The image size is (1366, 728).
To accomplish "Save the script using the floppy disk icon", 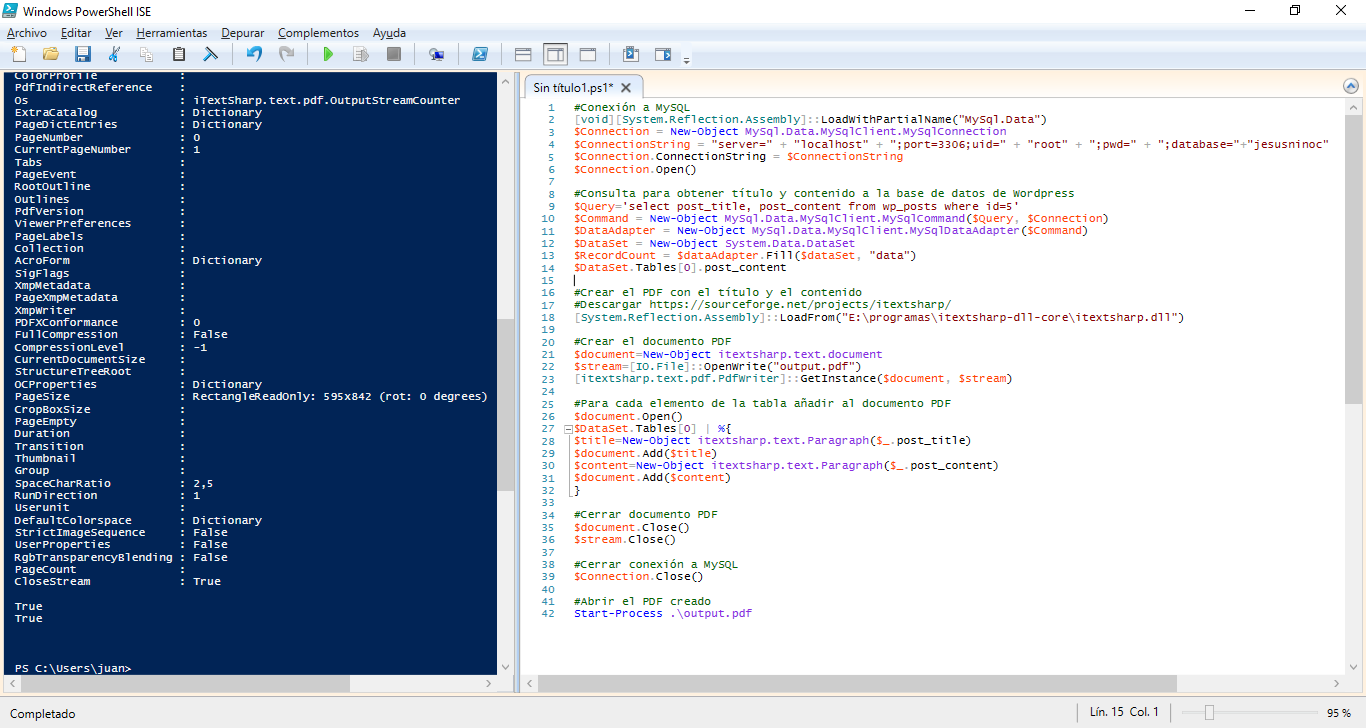I will pos(82,54).
